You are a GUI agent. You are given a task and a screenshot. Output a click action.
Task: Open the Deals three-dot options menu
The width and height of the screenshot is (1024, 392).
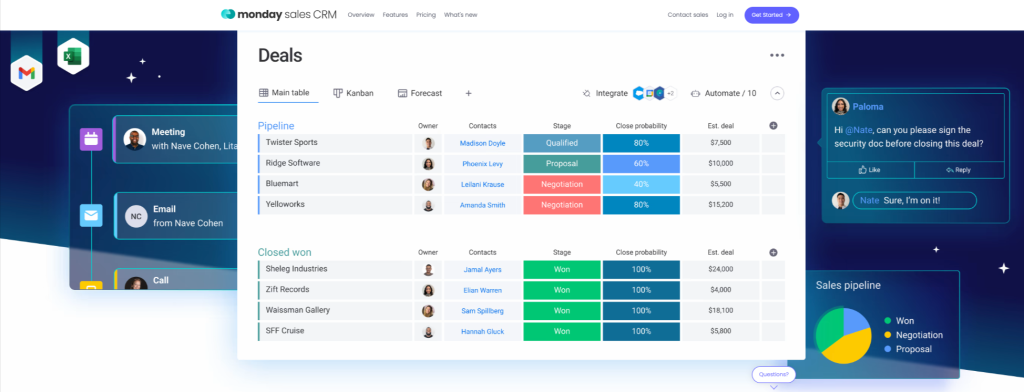pyautogui.click(x=776, y=56)
